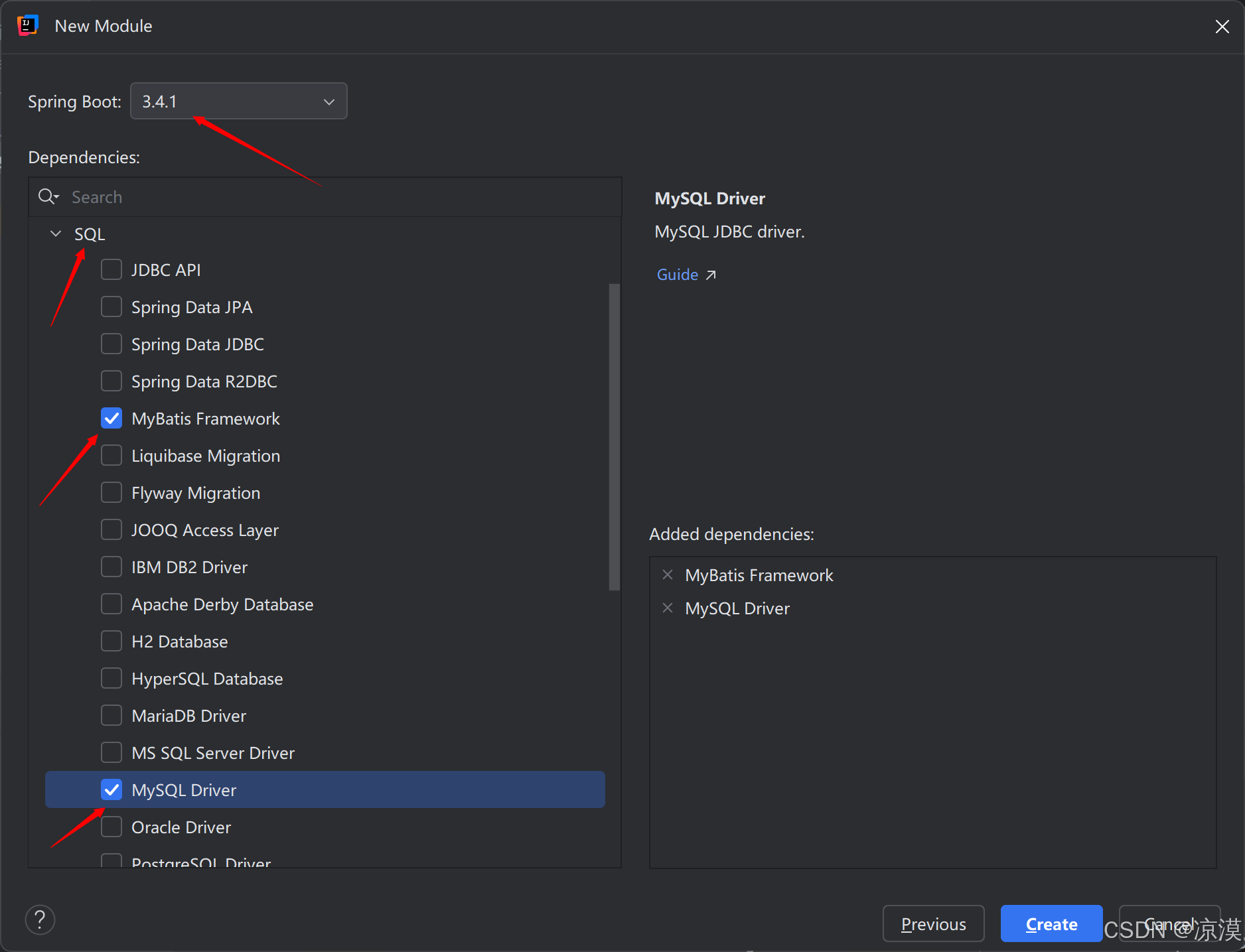This screenshot has height=952, width=1245.
Task: Focus the dependencies Search field
Action: point(325,197)
